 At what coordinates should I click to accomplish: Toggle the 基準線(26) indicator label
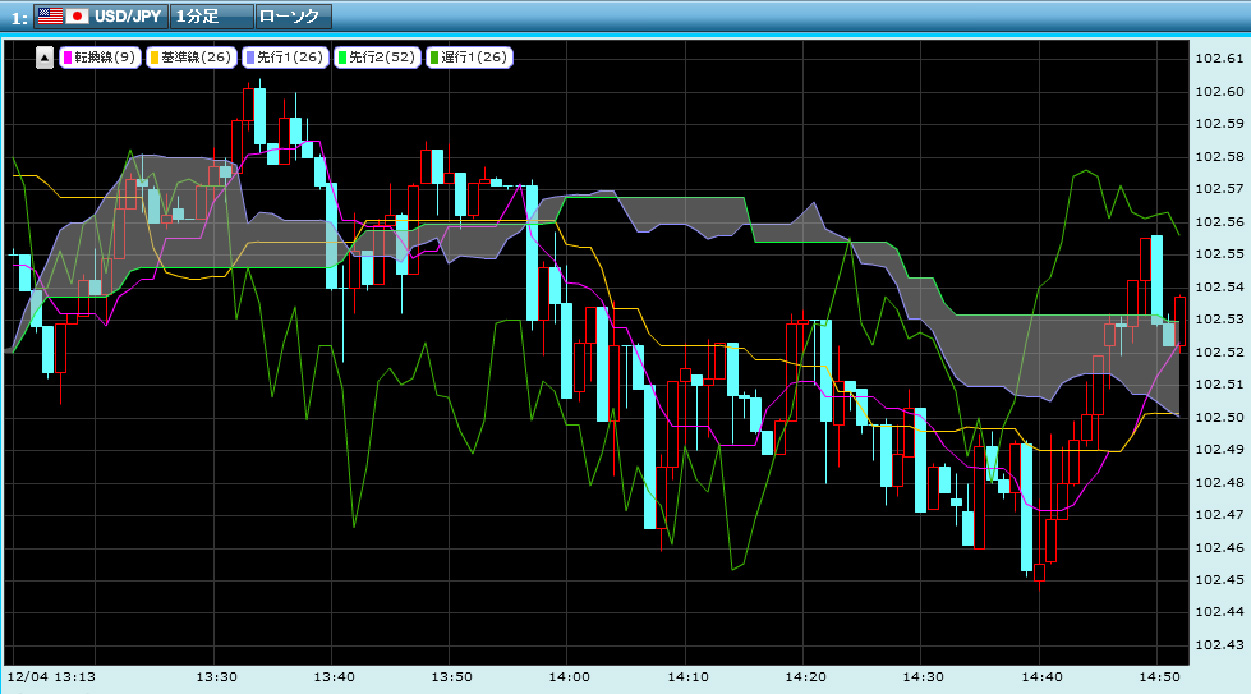pyautogui.click(x=190, y=57)
